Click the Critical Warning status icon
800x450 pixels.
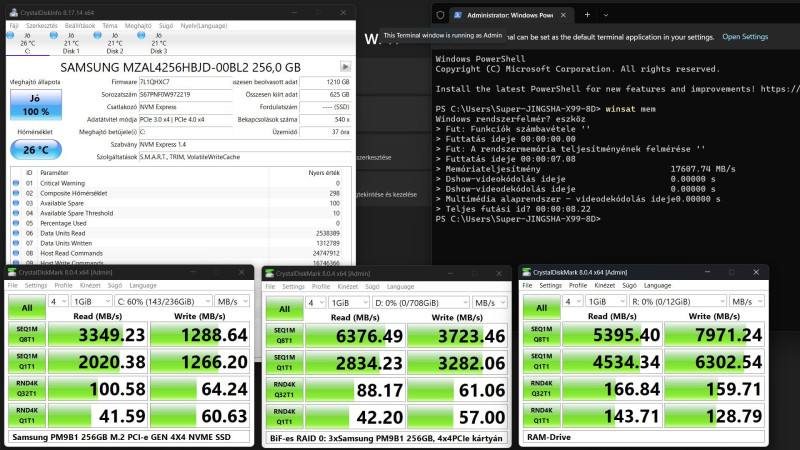[16, 183]
